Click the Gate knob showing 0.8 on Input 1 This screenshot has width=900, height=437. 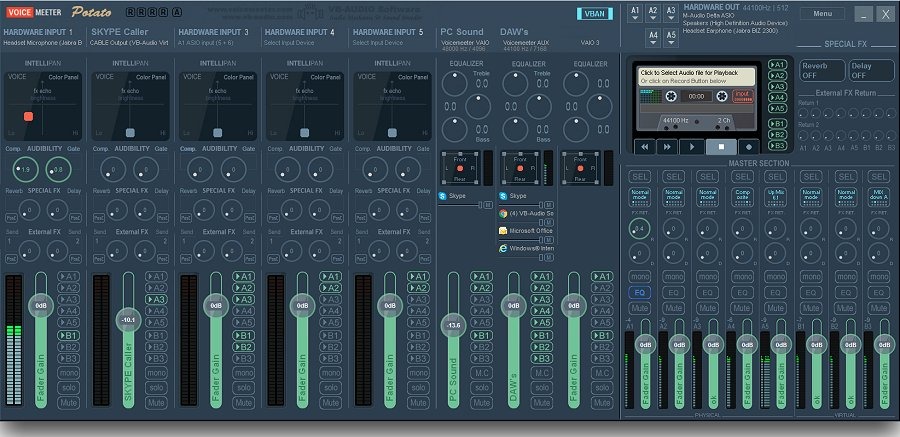point(59,169)
